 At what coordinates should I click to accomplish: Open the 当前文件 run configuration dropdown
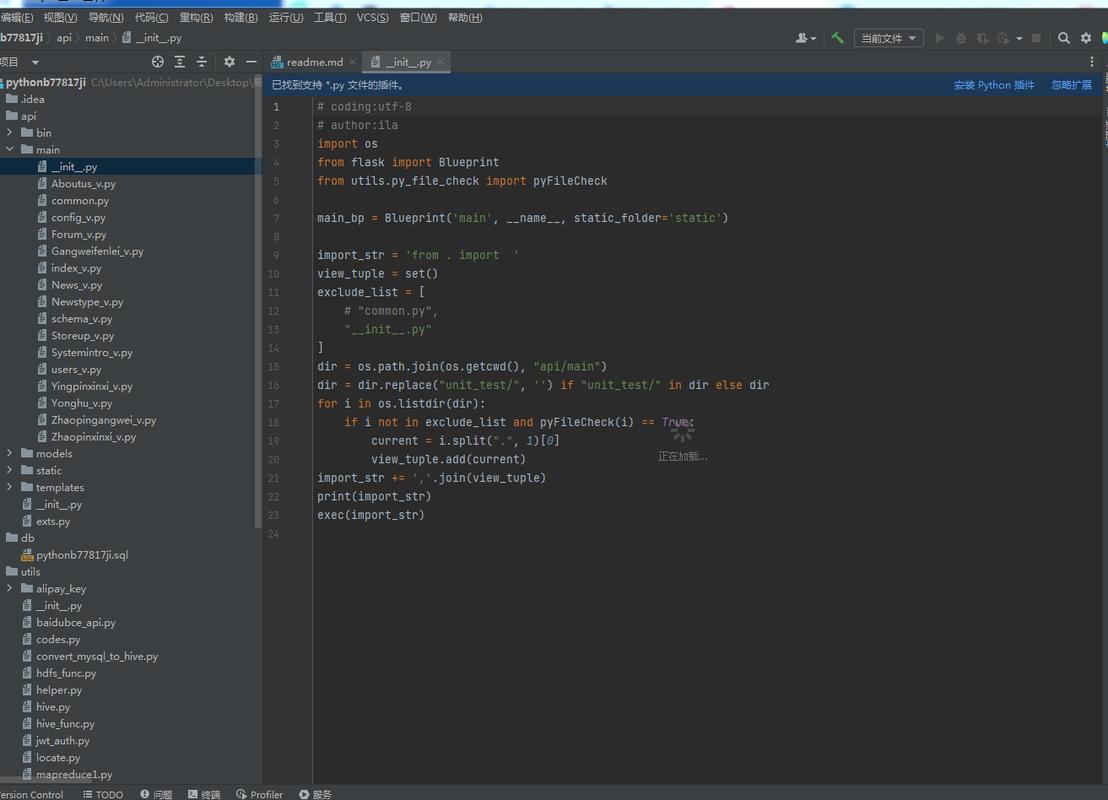click(888, 38)
